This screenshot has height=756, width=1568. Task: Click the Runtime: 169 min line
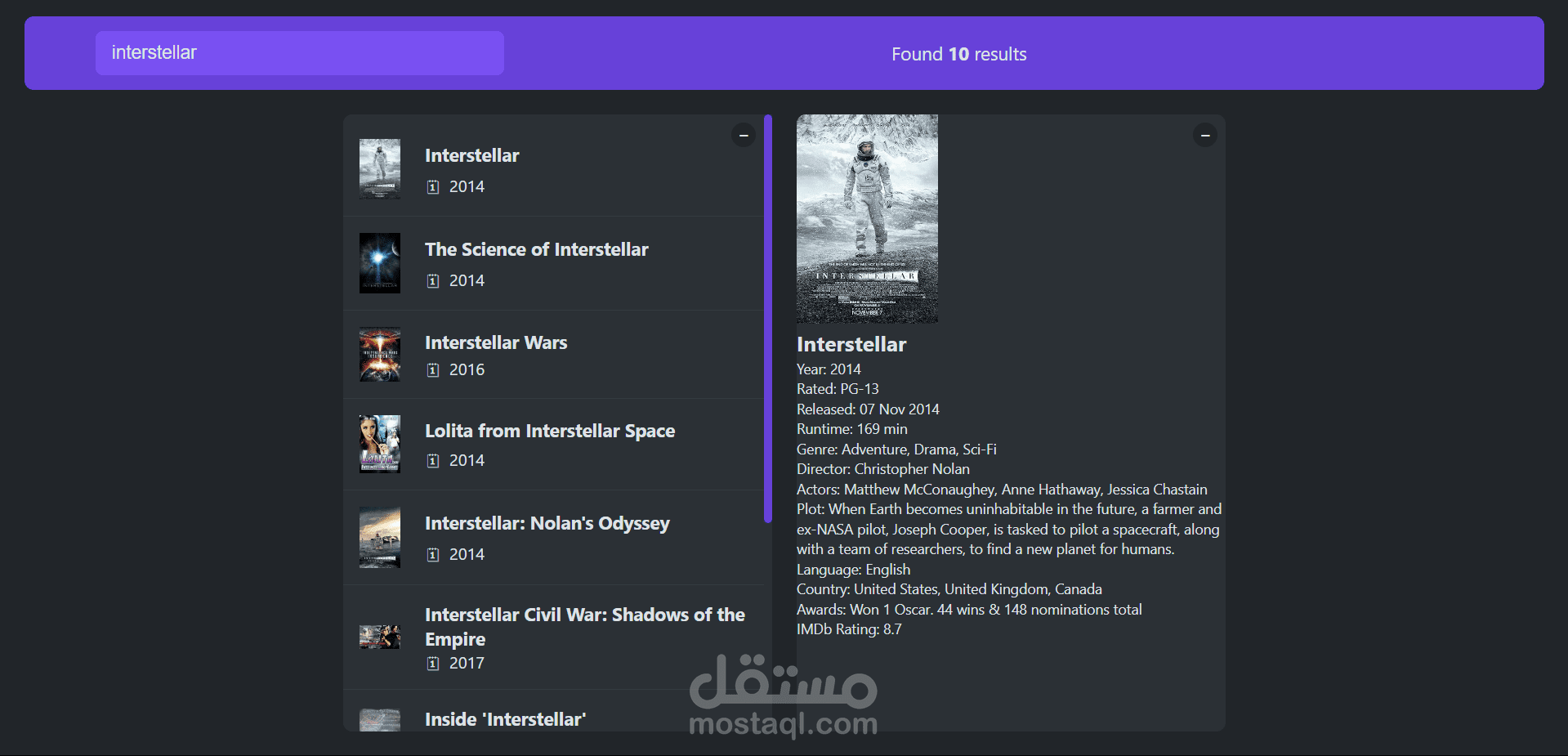click(852, 429)
